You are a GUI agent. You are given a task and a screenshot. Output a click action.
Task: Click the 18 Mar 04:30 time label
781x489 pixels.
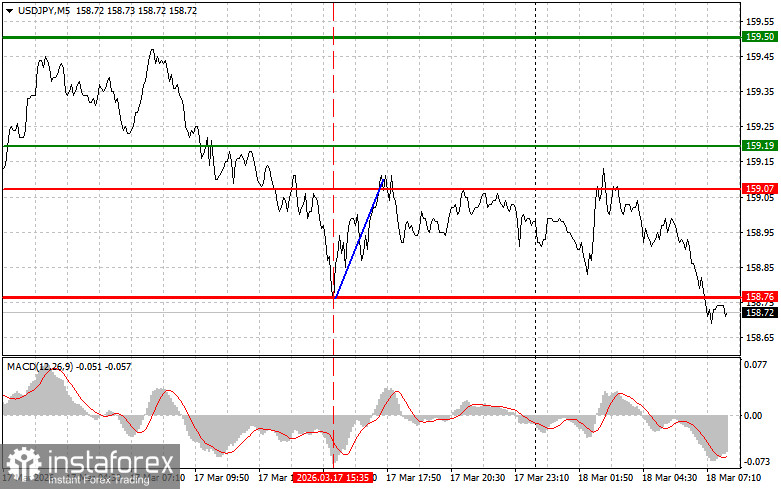(x=669, y=478)
